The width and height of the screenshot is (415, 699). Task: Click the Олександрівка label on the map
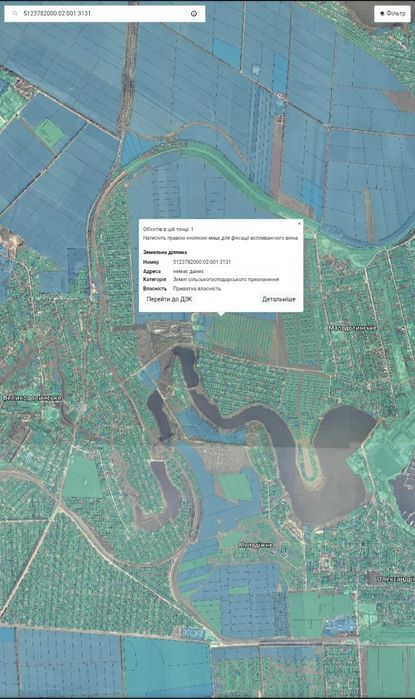396,579
